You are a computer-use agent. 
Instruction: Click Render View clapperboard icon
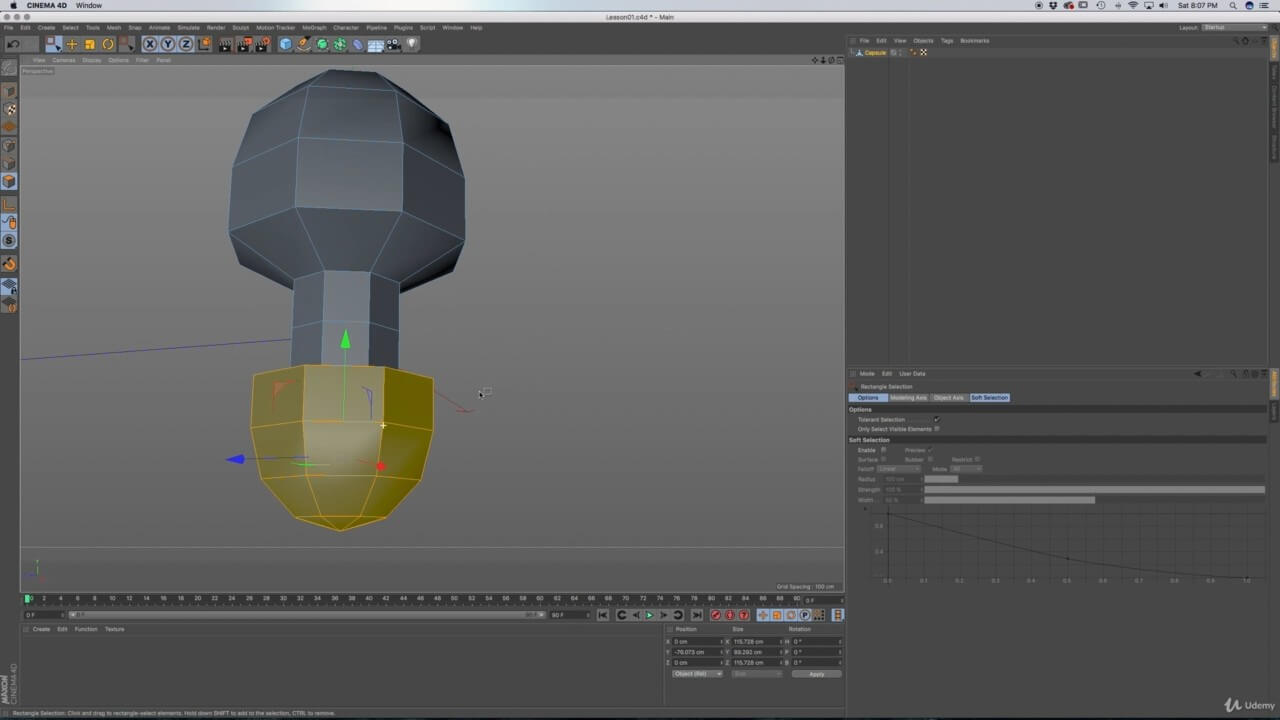pyautogui.click(x=225, y=44)
